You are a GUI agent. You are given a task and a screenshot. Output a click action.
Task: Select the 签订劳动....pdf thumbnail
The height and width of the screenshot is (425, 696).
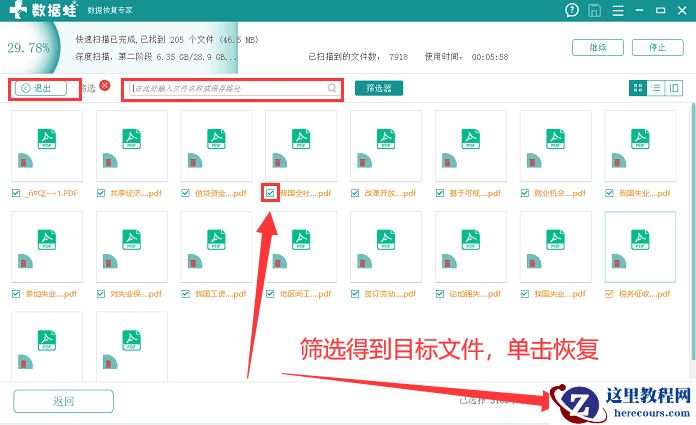tap(386, 246)
